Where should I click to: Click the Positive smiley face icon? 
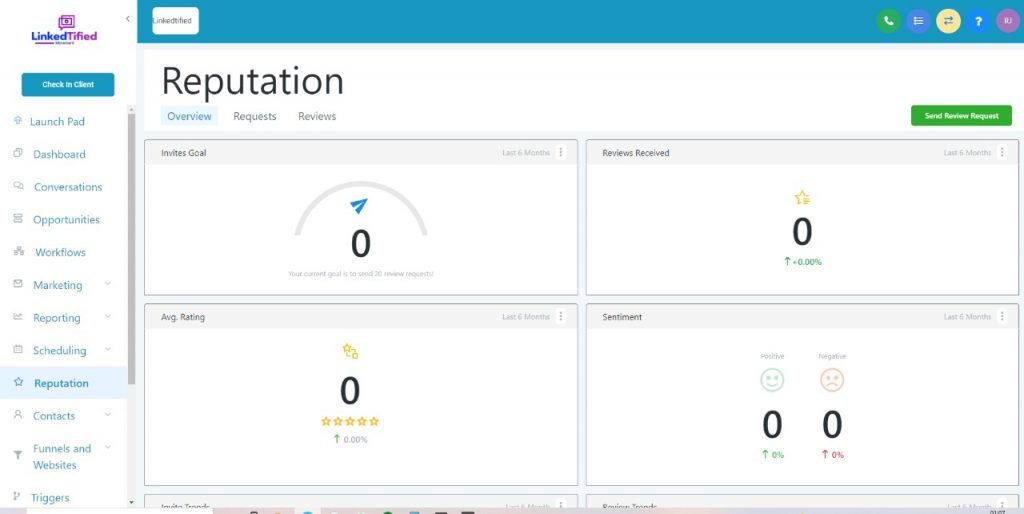click(x=772, y=380)
